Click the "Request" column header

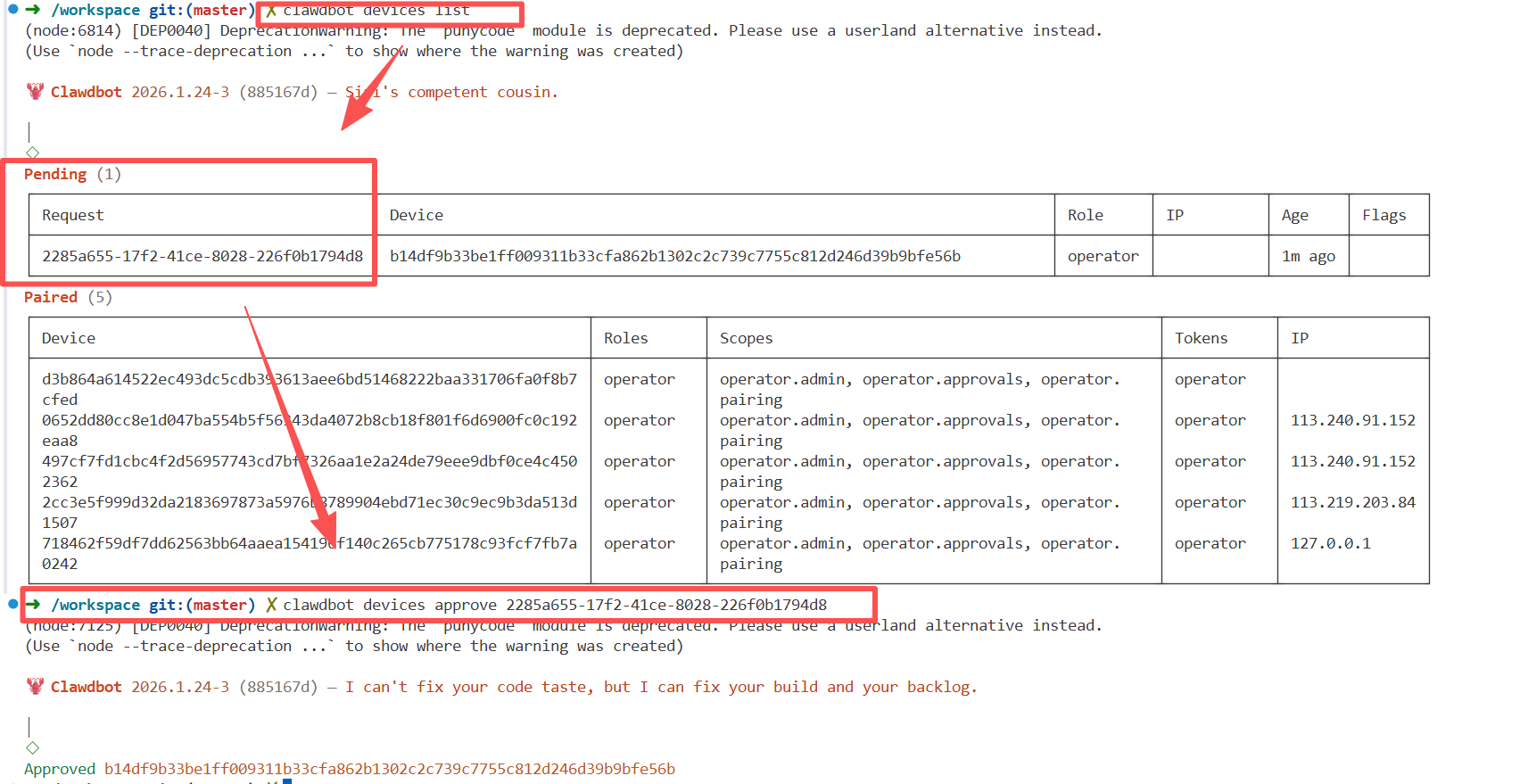pos(72,215)
